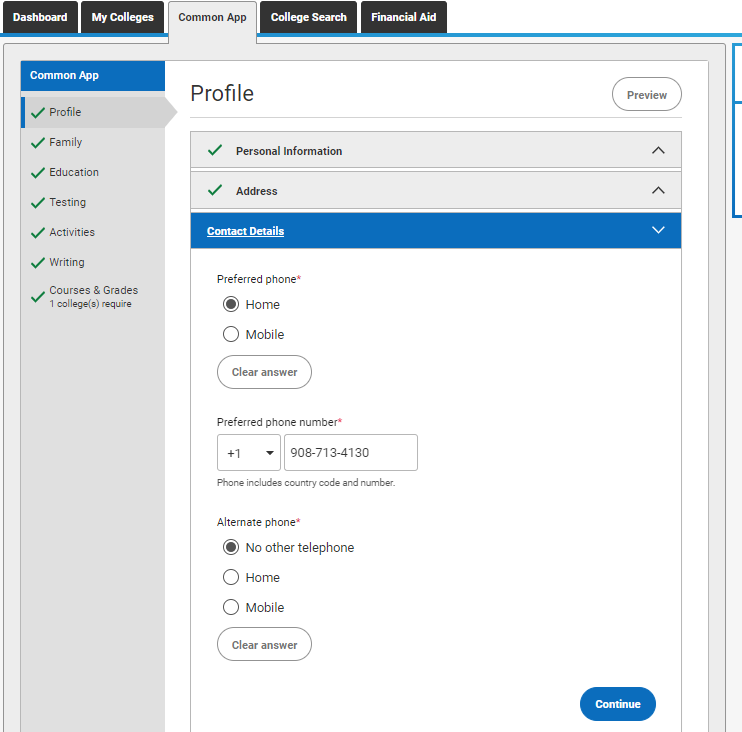Click the Profile green checkmark icon

coord(38,113)
